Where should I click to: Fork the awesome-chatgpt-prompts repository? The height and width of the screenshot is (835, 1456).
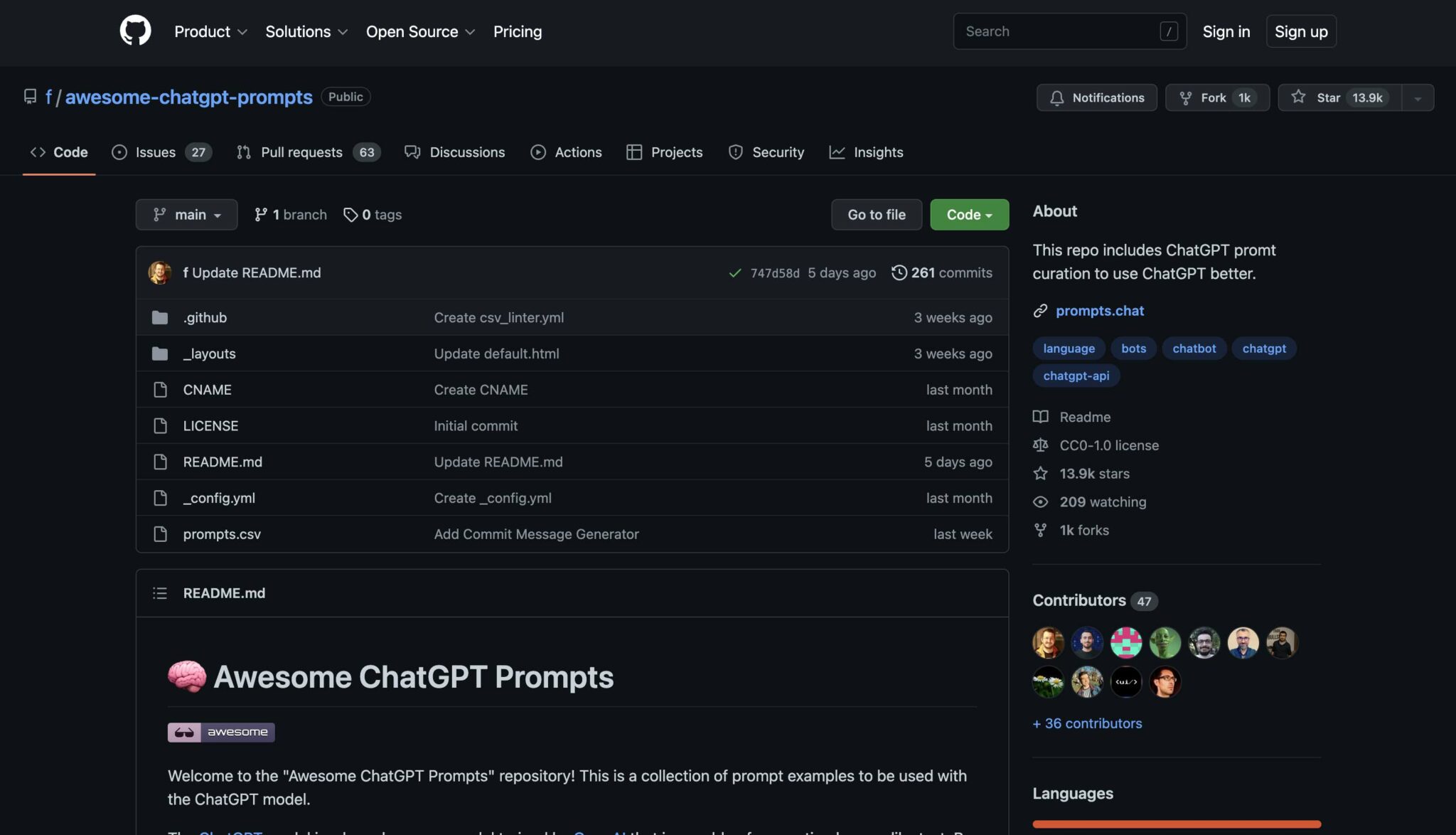click(1216, 97)
